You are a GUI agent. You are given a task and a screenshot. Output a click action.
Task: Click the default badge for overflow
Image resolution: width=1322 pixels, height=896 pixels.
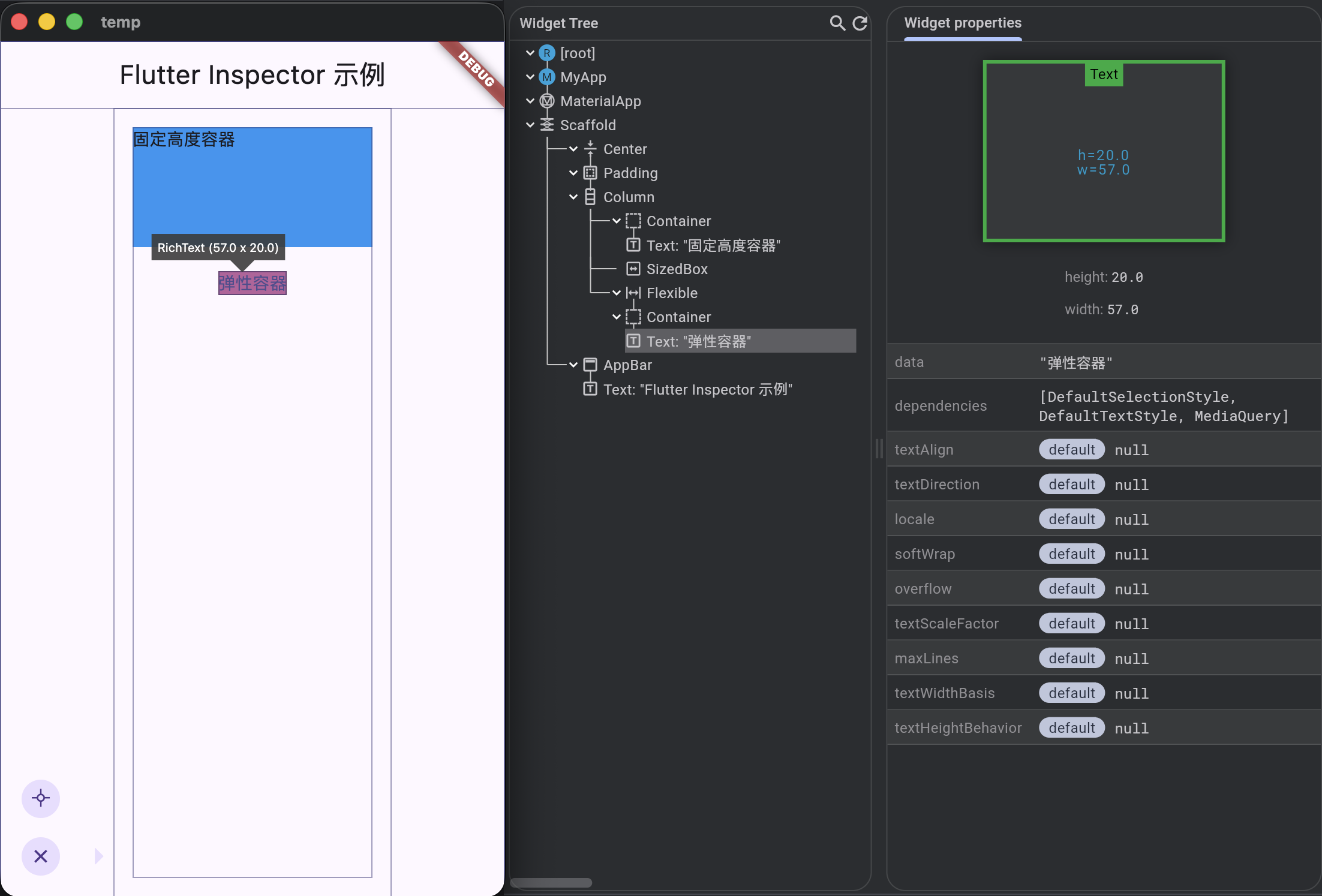[x=1072, y=589]
